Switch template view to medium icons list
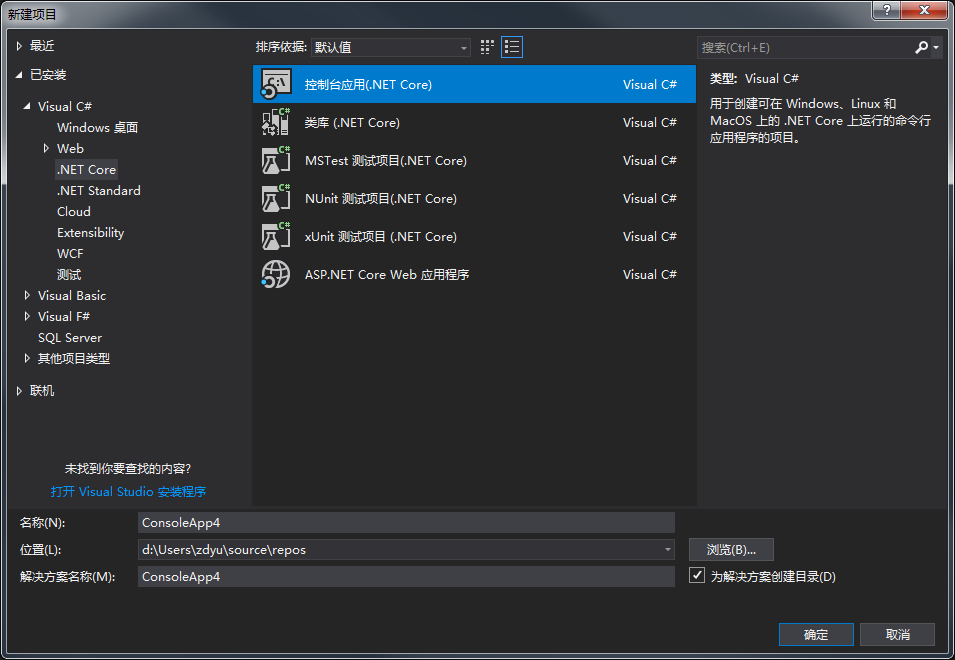 512,47
